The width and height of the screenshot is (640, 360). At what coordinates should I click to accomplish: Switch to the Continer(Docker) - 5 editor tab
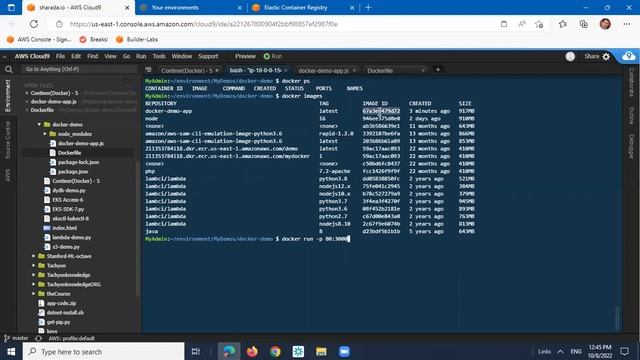pos(187,71)
